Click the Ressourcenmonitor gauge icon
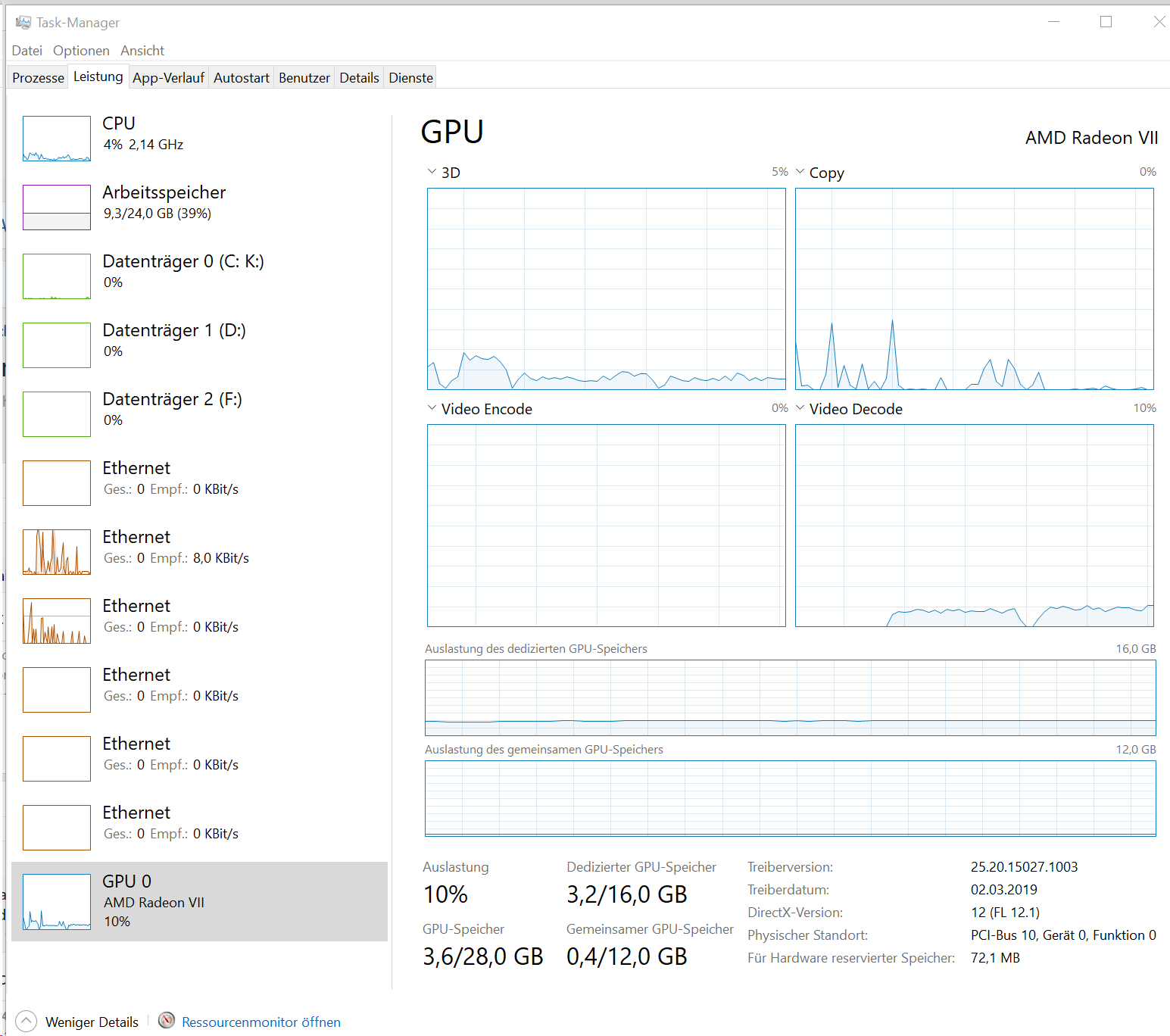This screenshot has height=1036, width=1170. coord(167,1020)
